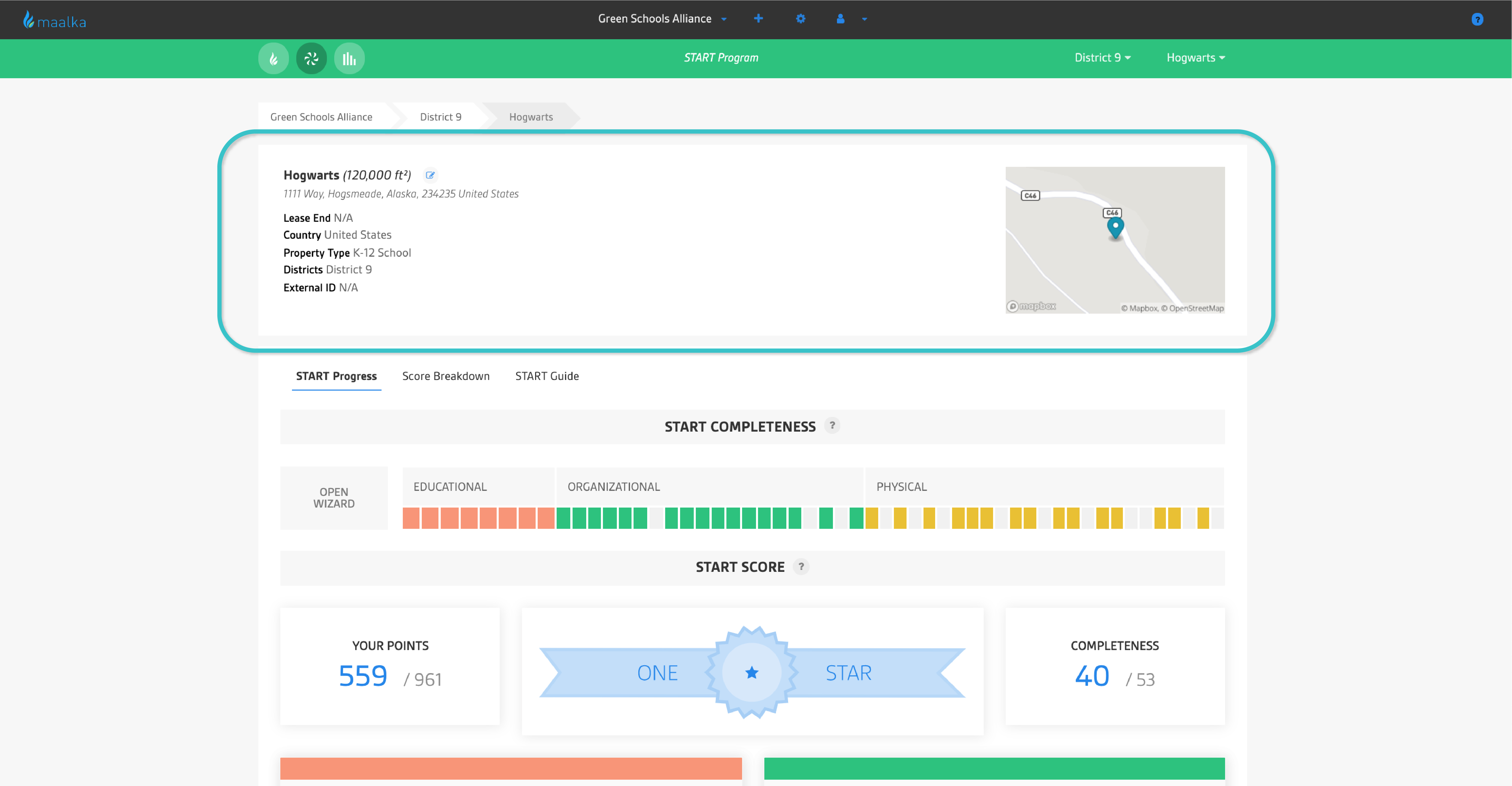Click the first green Organizational progress block
This screenshot has width=1512, height=786.
(563, 518)
